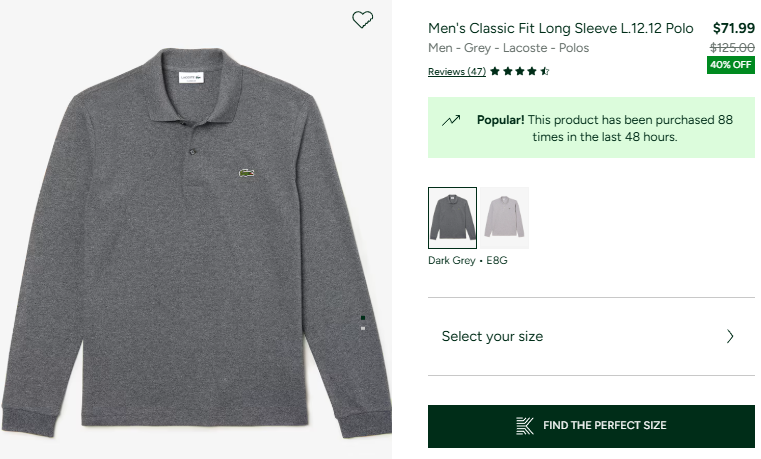Viewport: 761px width, 459px height.
Task: Click the Men - Grey - Lacoste - Polos text
Action: click(x=508, y=48)
